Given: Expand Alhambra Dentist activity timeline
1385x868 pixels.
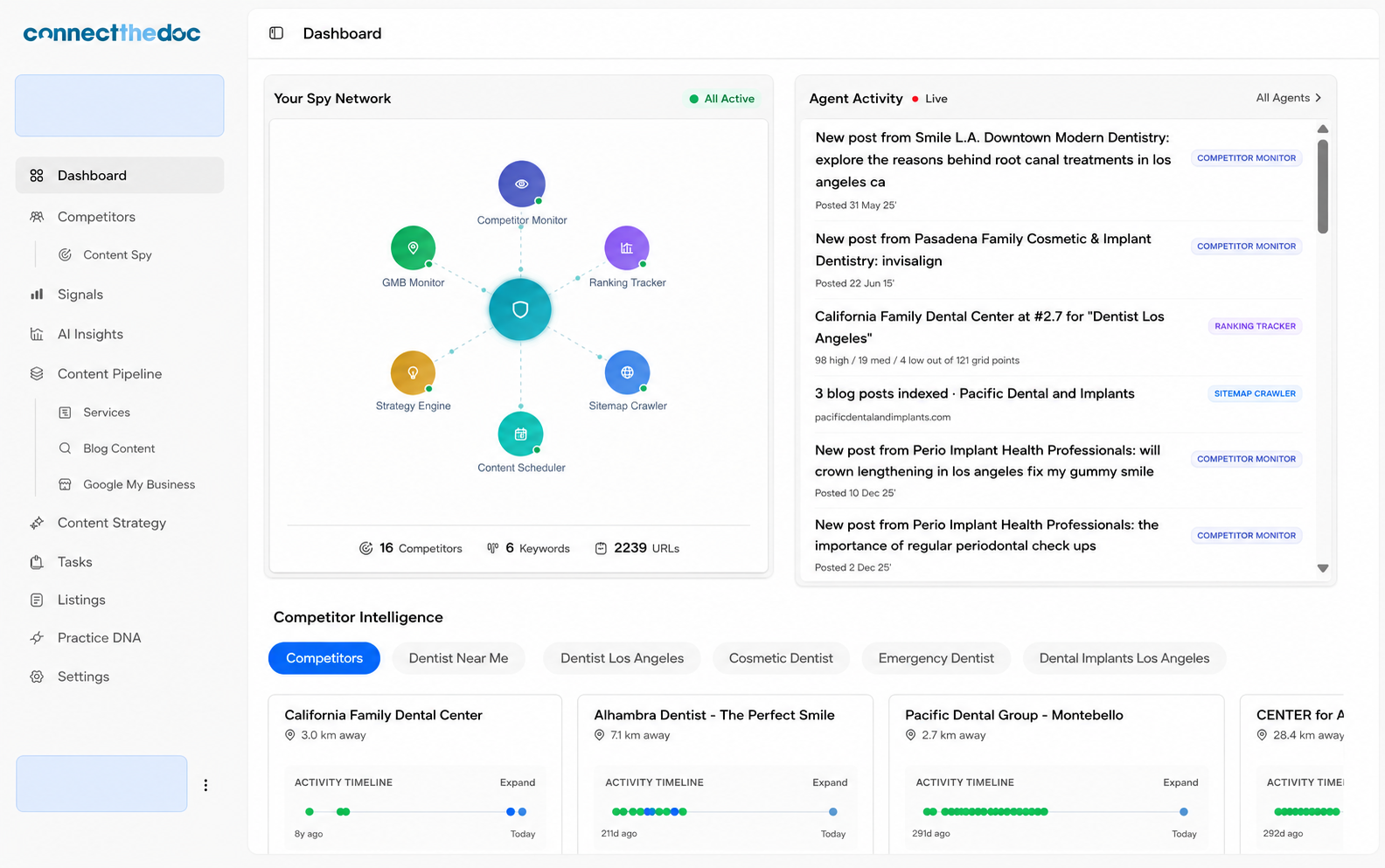Looking at the screenshot, I should (830, 782).
